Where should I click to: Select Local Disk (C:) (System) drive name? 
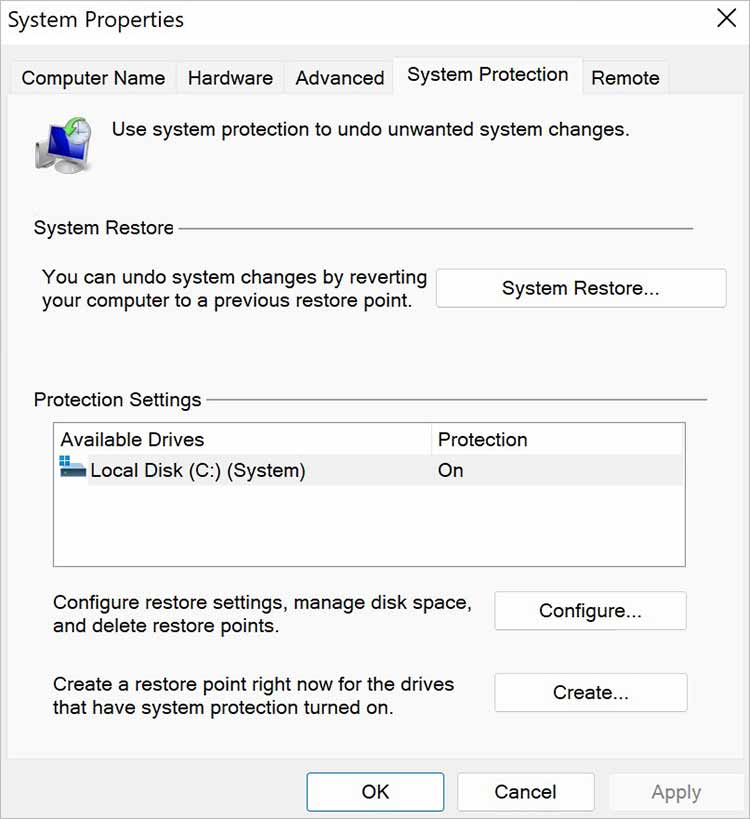197,470
